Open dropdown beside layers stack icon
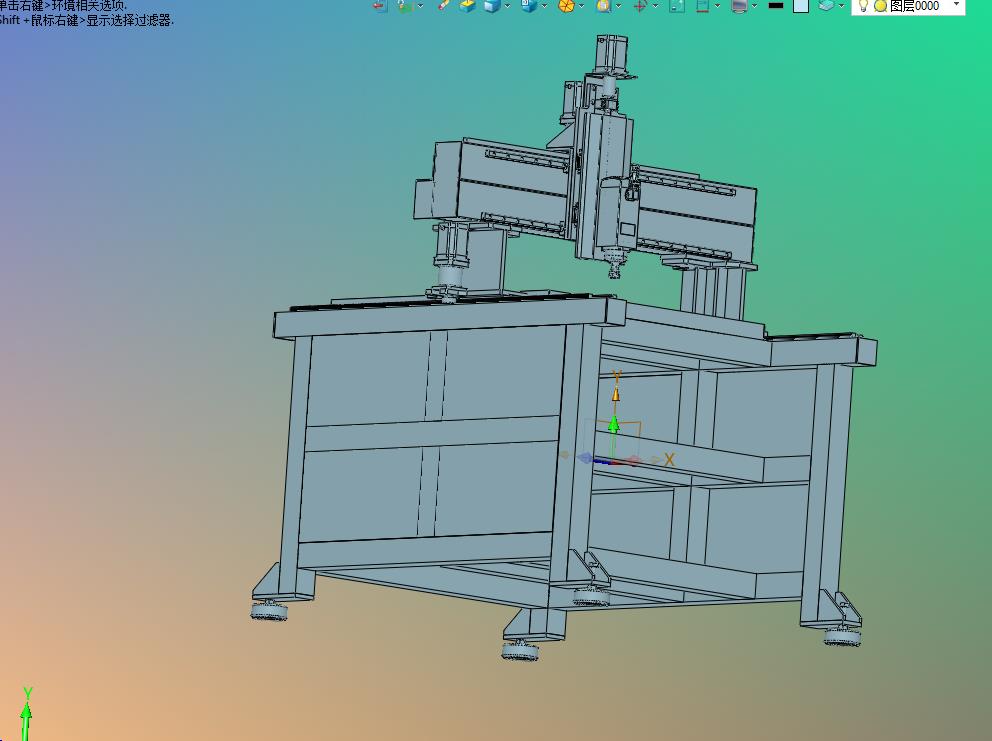This screenshot has width=992, height=741. coord(841,6)
